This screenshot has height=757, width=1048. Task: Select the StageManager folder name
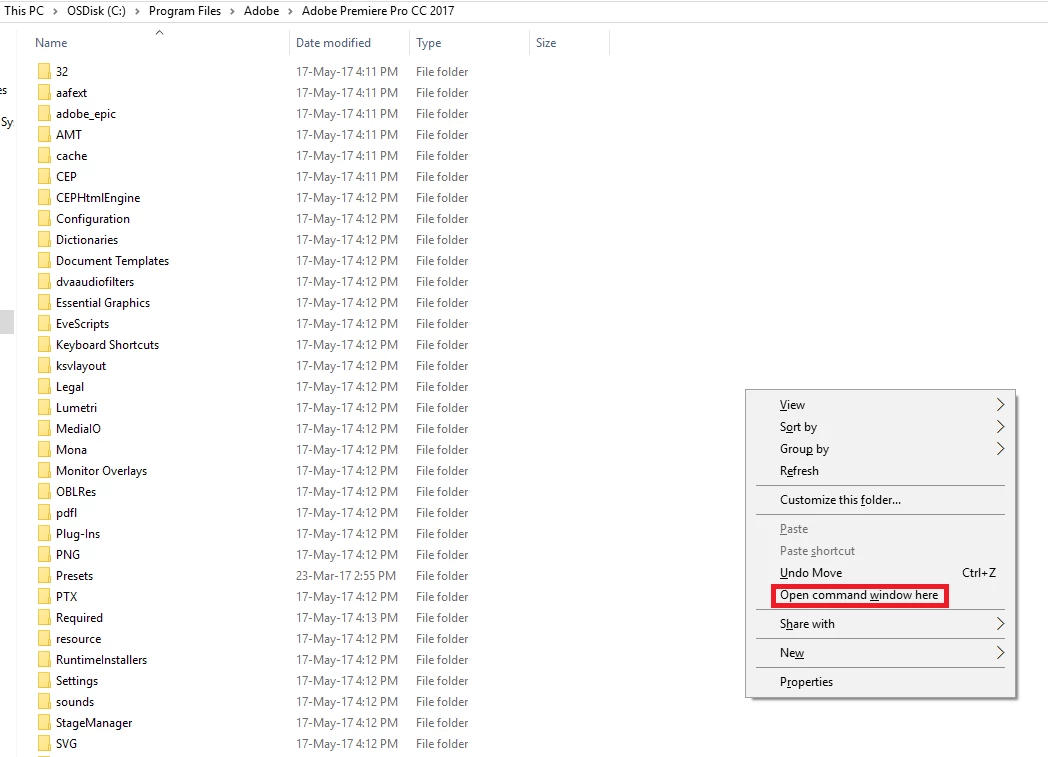point(94,723)
